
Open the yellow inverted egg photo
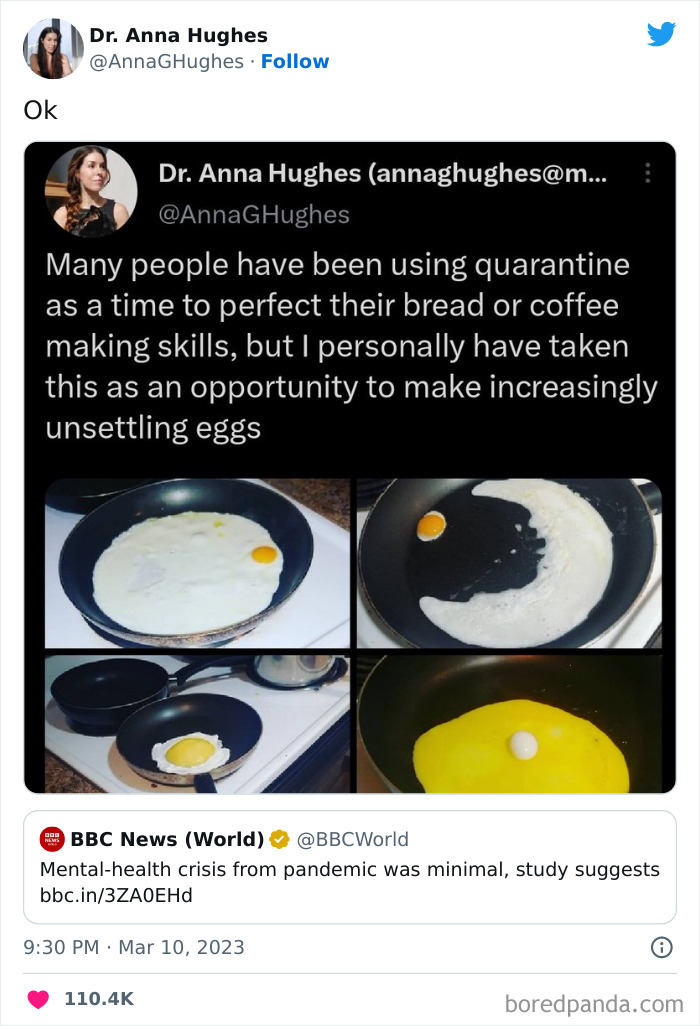pos(510,724)
